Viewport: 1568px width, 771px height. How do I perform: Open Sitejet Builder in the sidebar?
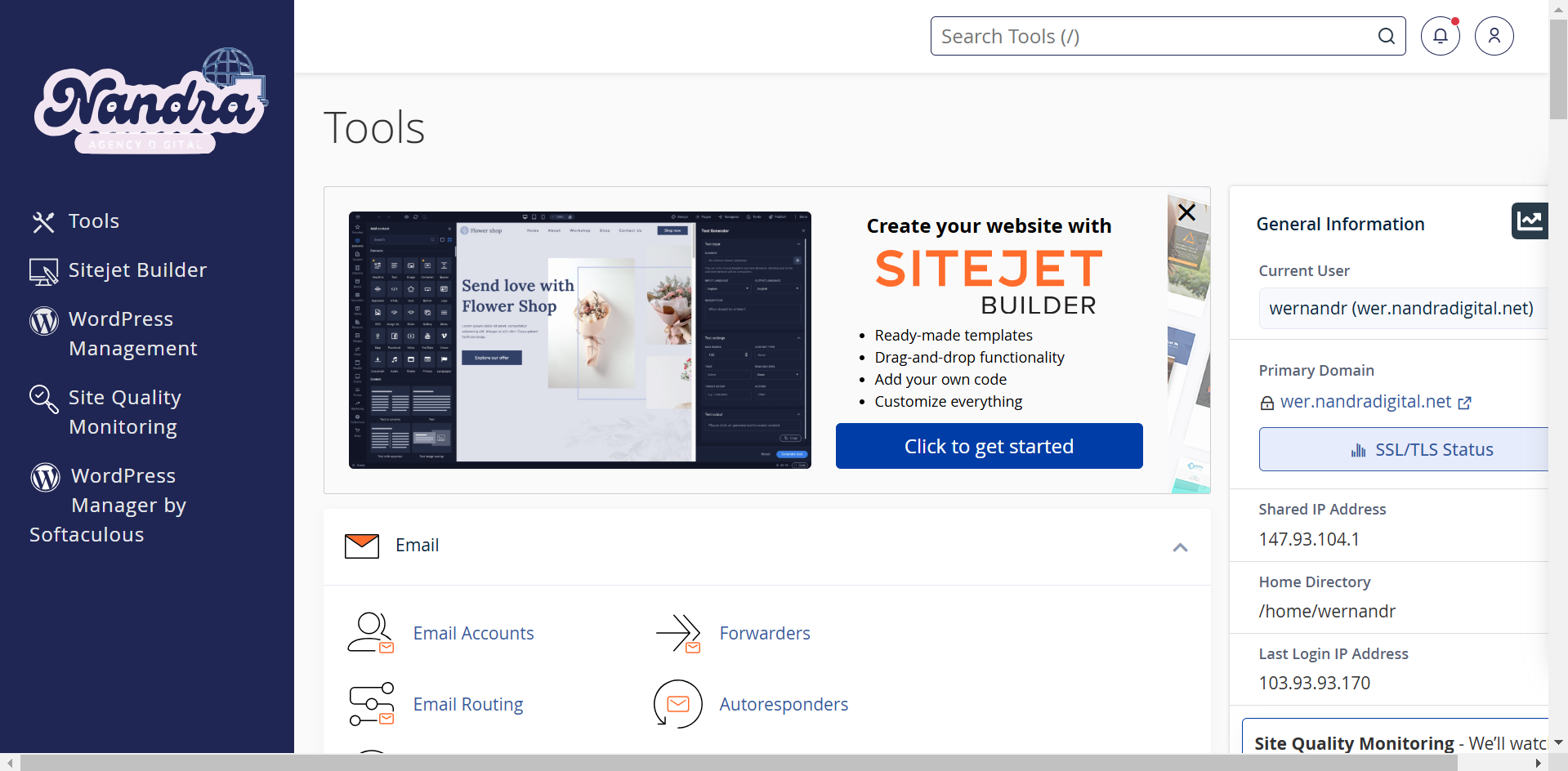(x=137, y=270)
